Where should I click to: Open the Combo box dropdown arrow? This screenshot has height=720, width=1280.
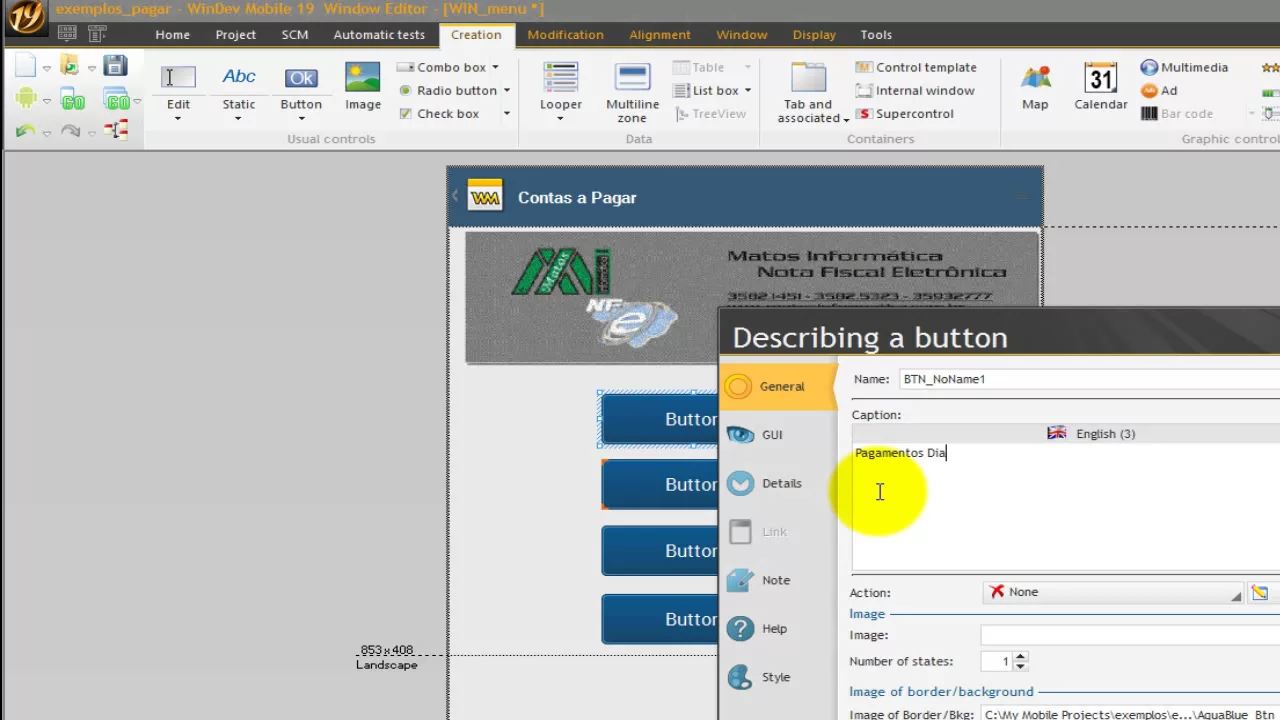click(x=495, y=67)
